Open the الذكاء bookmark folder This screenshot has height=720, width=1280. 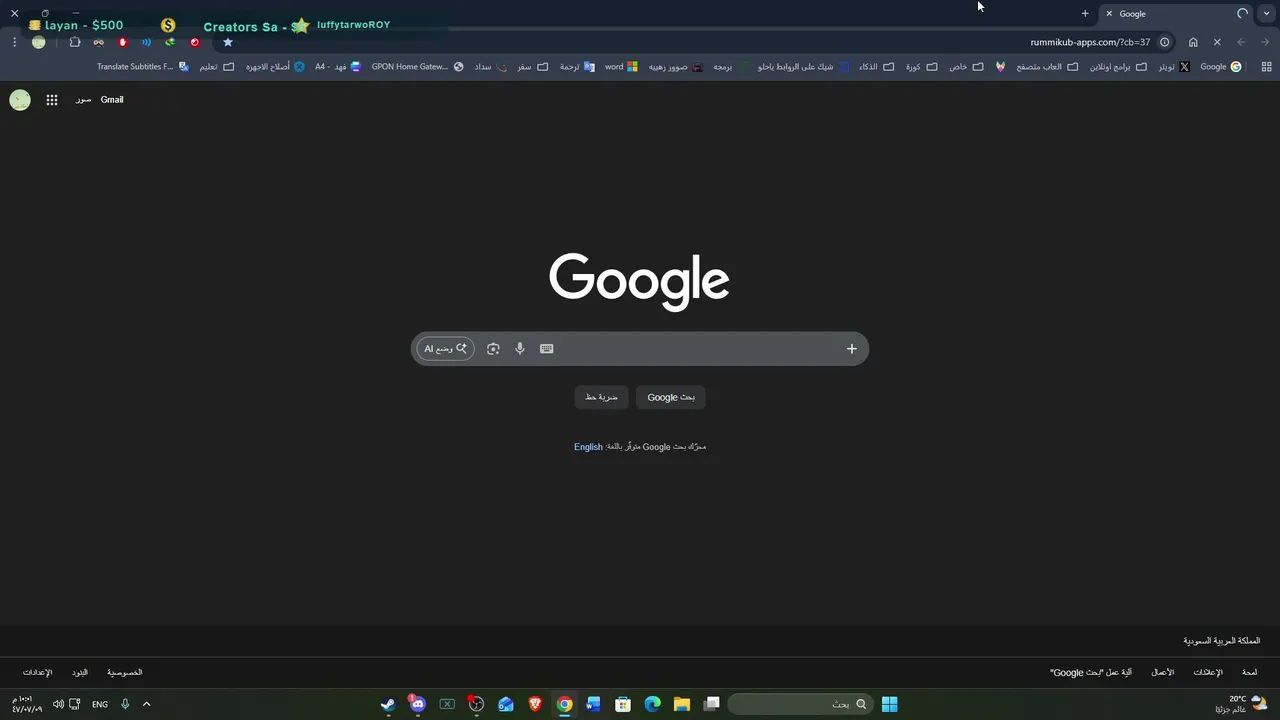click(877, 67)
